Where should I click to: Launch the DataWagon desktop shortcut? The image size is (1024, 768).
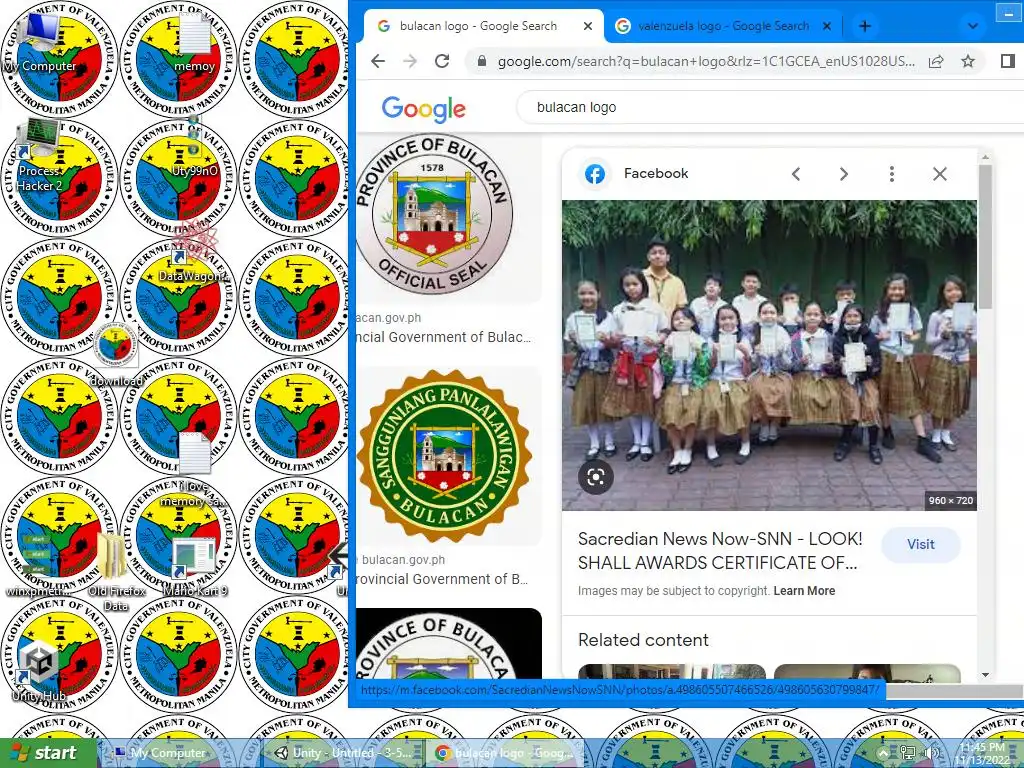[194, 252]
